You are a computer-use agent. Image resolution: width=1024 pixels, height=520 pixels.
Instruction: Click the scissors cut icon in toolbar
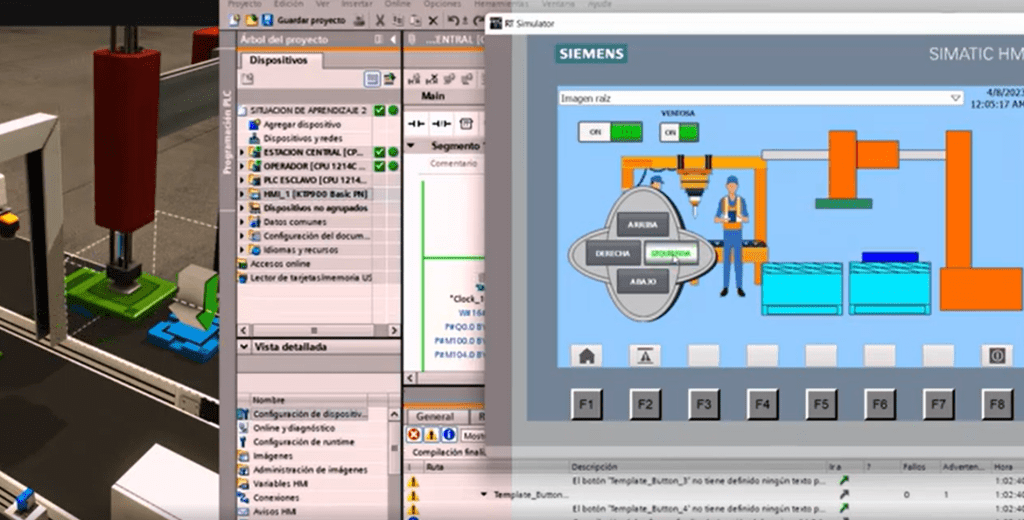[381, 19]
